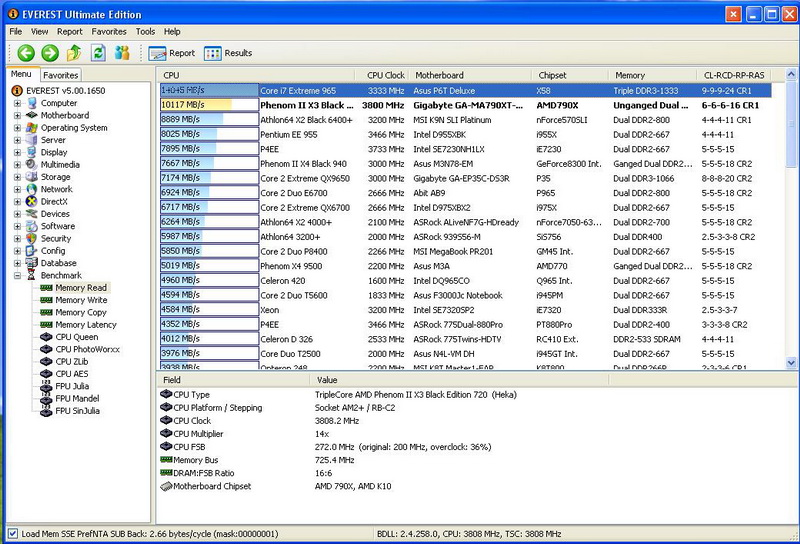Click the results list scroll-down arrow

[791, 362]
